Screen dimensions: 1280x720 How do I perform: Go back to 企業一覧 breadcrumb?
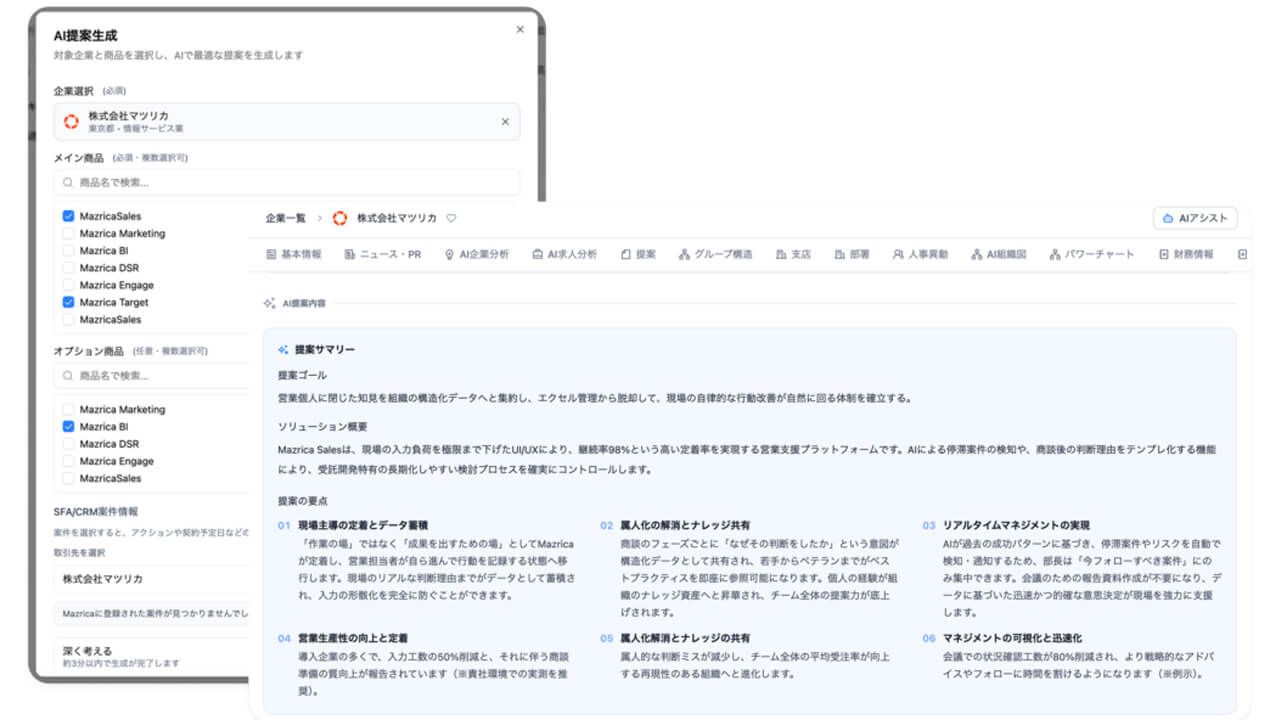click(x=286, y=218)
